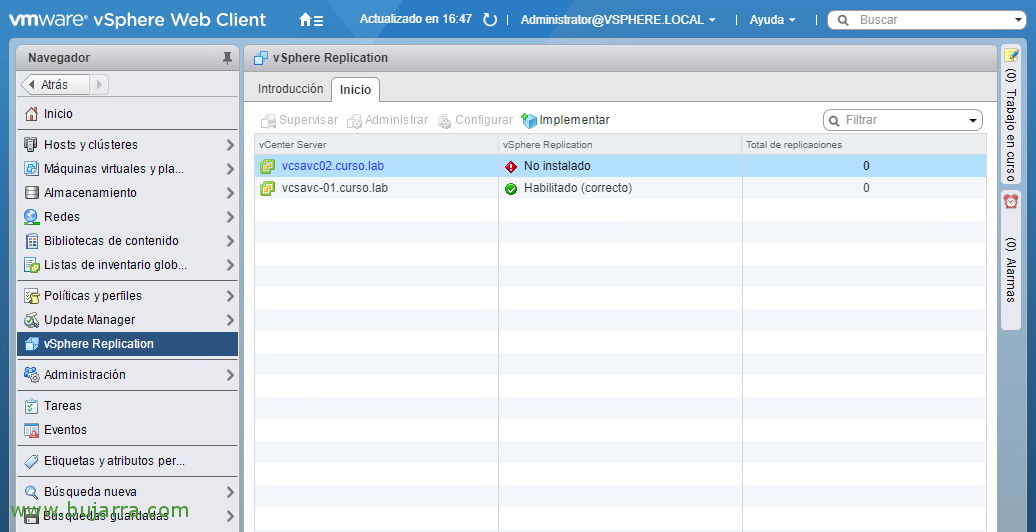Screen dimensions: 1036x532
Task: Click the Administrar toolbar button
Action: (x=388, y=120)
